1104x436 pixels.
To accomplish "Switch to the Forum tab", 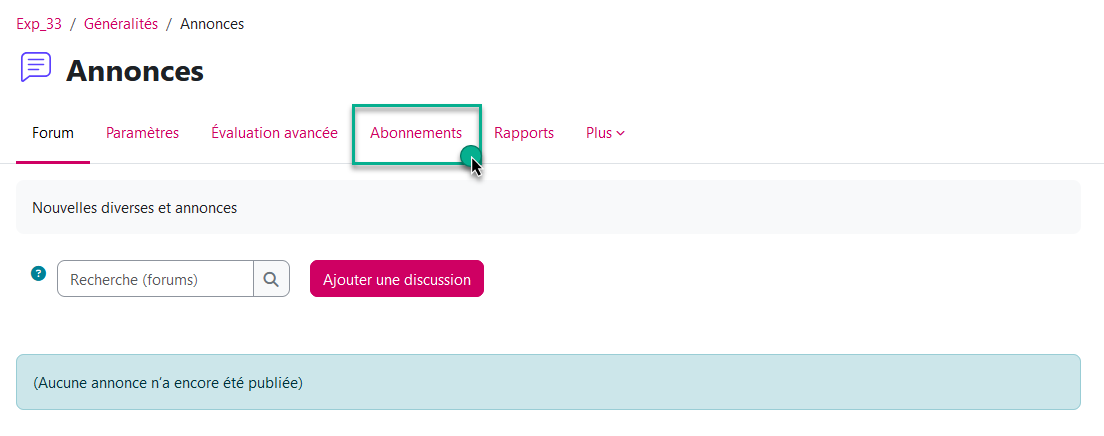I will (x=53, y=133).
